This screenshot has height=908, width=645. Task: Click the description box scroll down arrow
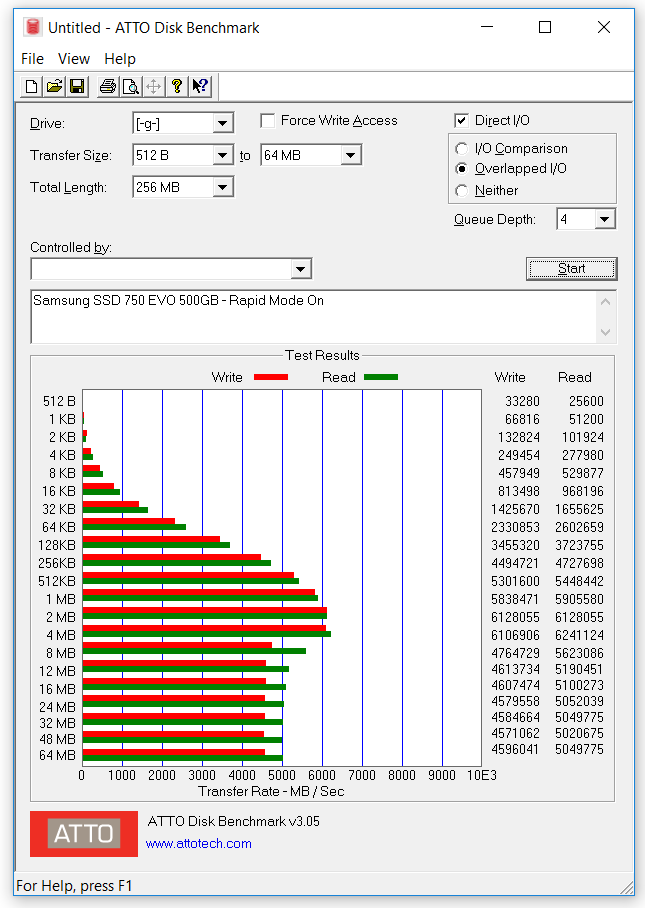click(x=606, y=332)
